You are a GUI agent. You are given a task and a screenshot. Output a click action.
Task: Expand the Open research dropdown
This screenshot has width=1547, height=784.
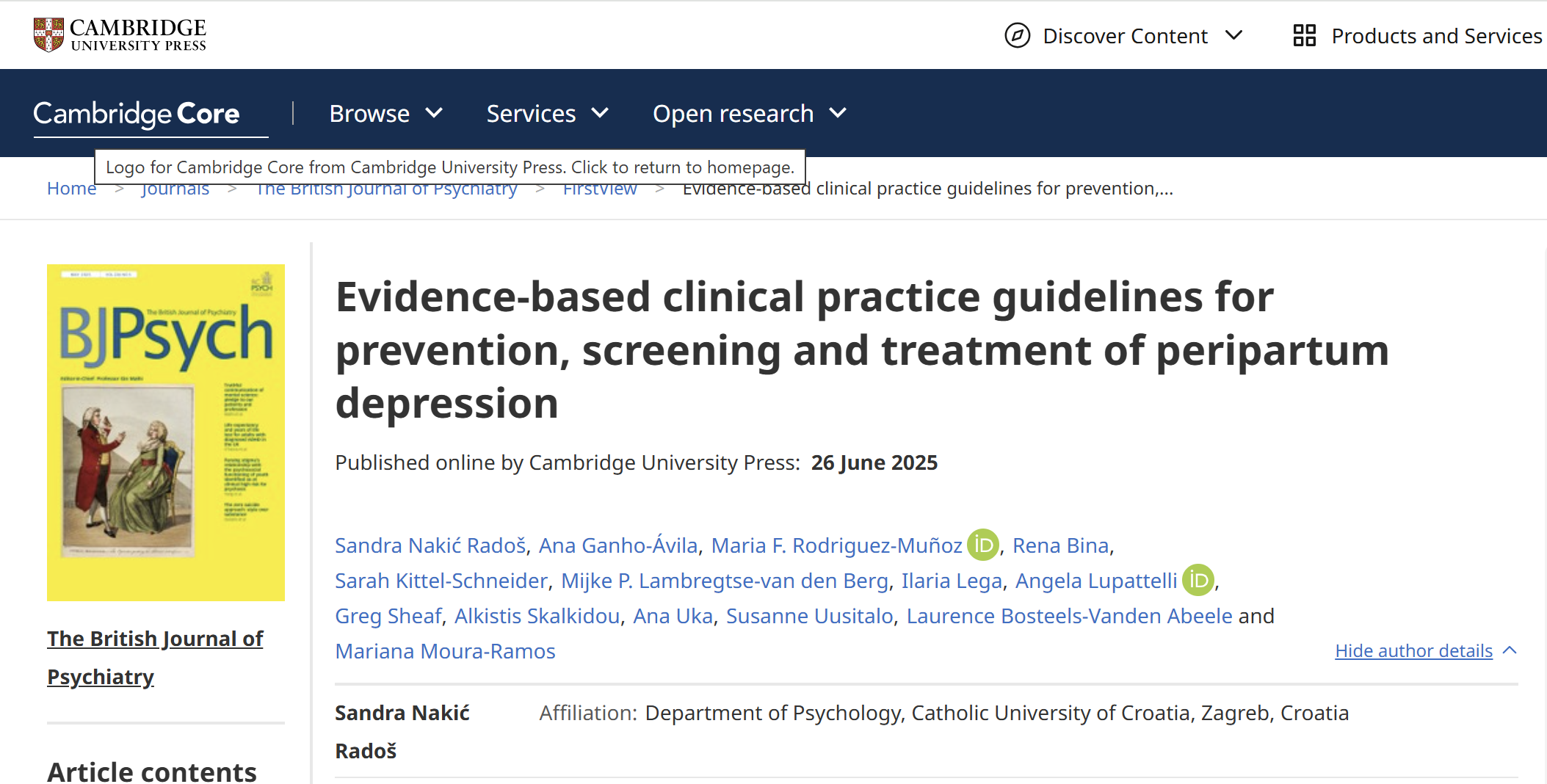tap(749, 114)
